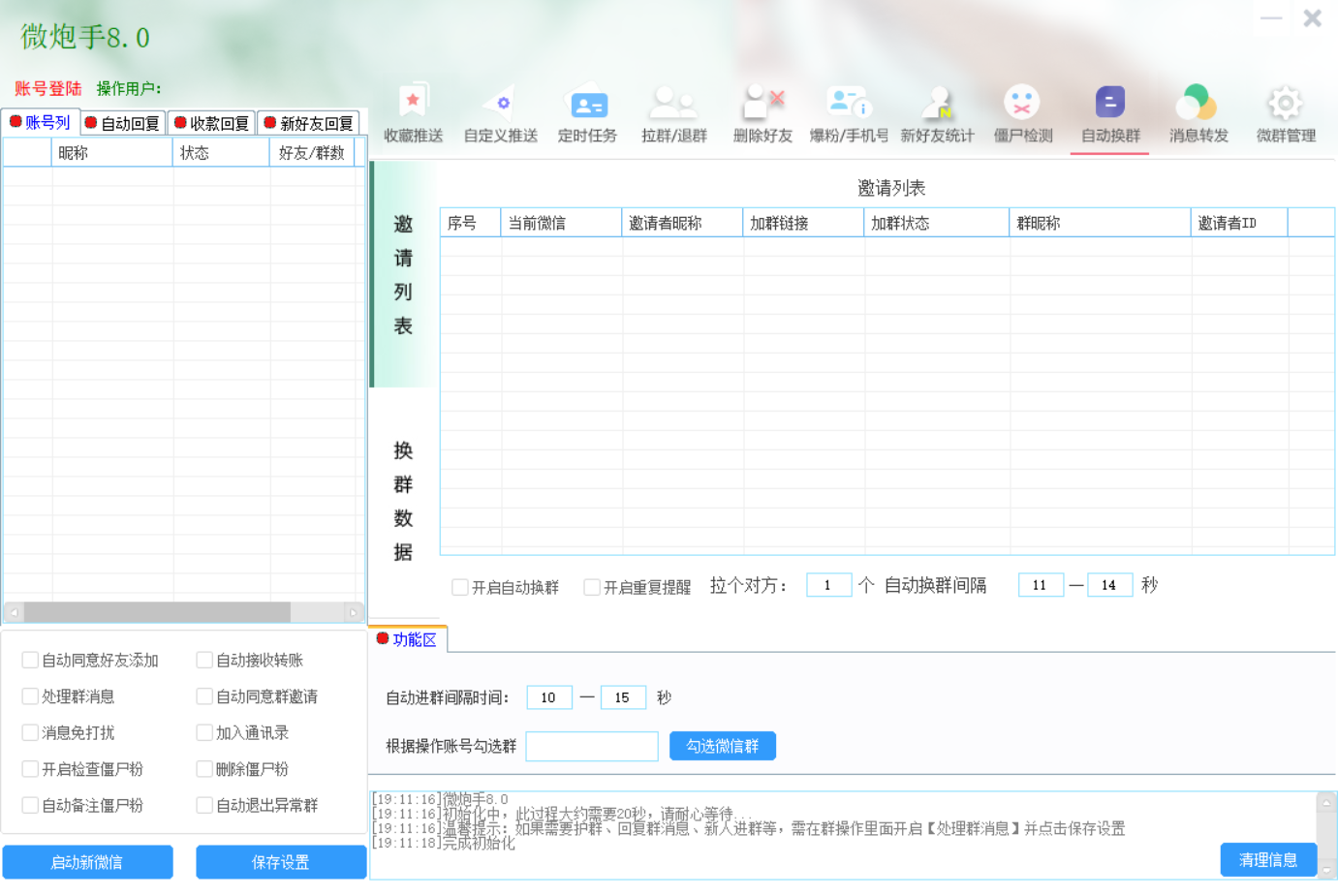Minimize the 微炮手 window
This screenshot has height=896, width=1338.
point(1271,18)
